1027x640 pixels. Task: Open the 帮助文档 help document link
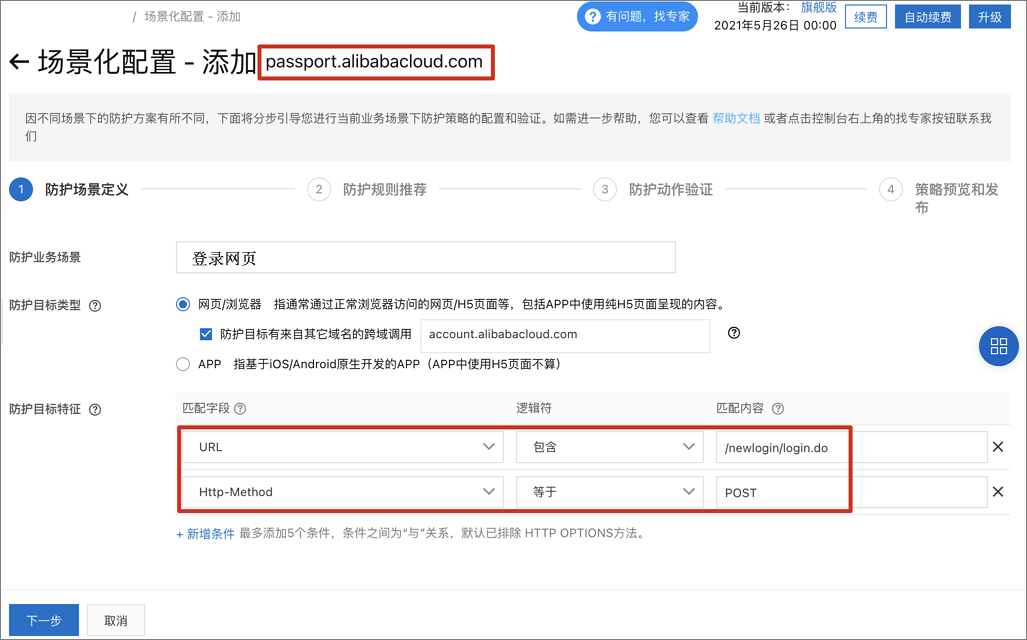tap(736, 118)
